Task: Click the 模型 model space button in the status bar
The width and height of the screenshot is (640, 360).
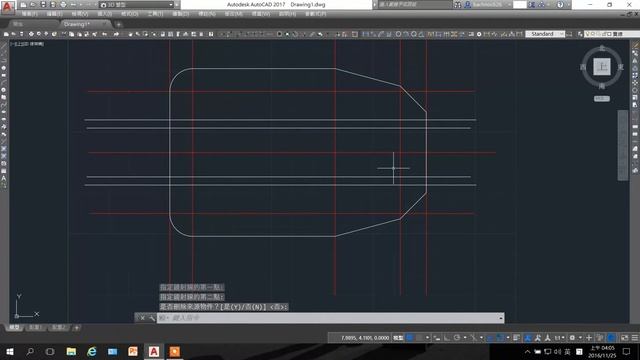Action: pos(398,338)
